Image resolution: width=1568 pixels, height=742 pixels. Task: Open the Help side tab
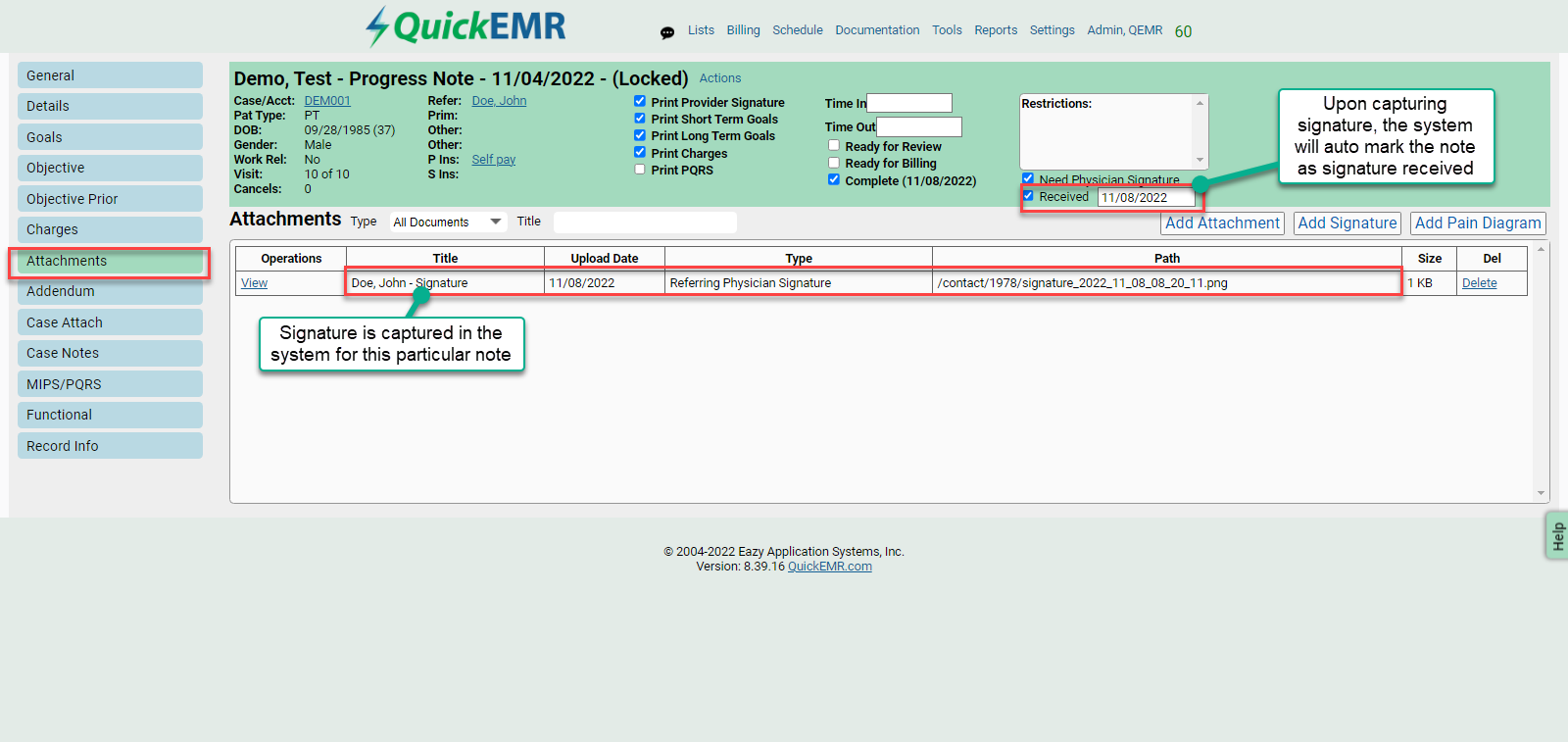1557,536
